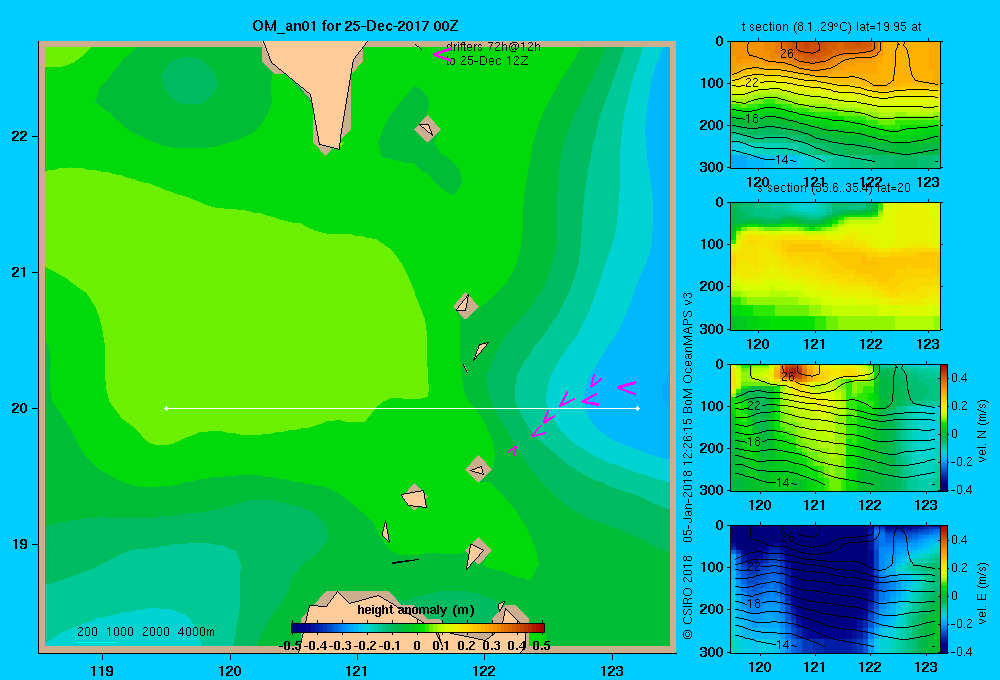The width and height of the screenshot is (1000, 680).
Task: Click the "t section (8.1..29°C) lat=19.95" title
Action: pos(831,27)
